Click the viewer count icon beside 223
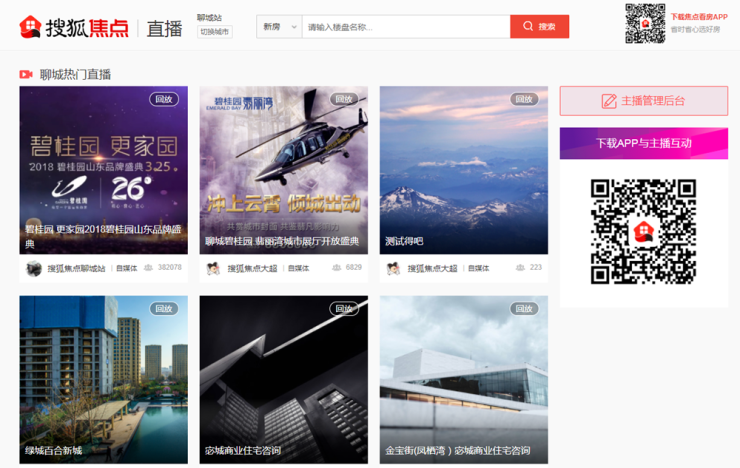Image resolution: width=740 pixels, height=468 pixels. click(520, 267)
